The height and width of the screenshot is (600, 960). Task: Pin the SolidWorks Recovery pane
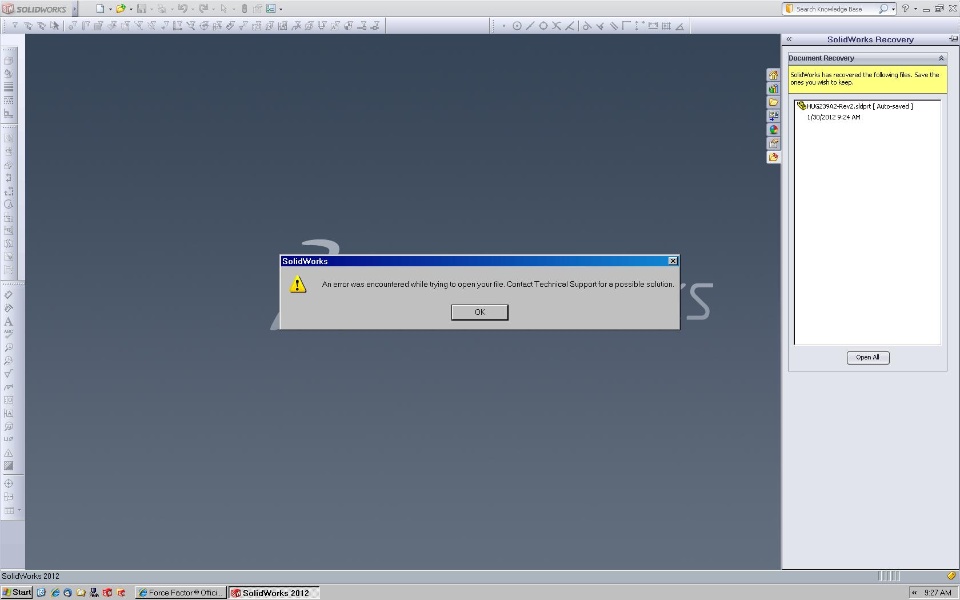coord(953,39)
